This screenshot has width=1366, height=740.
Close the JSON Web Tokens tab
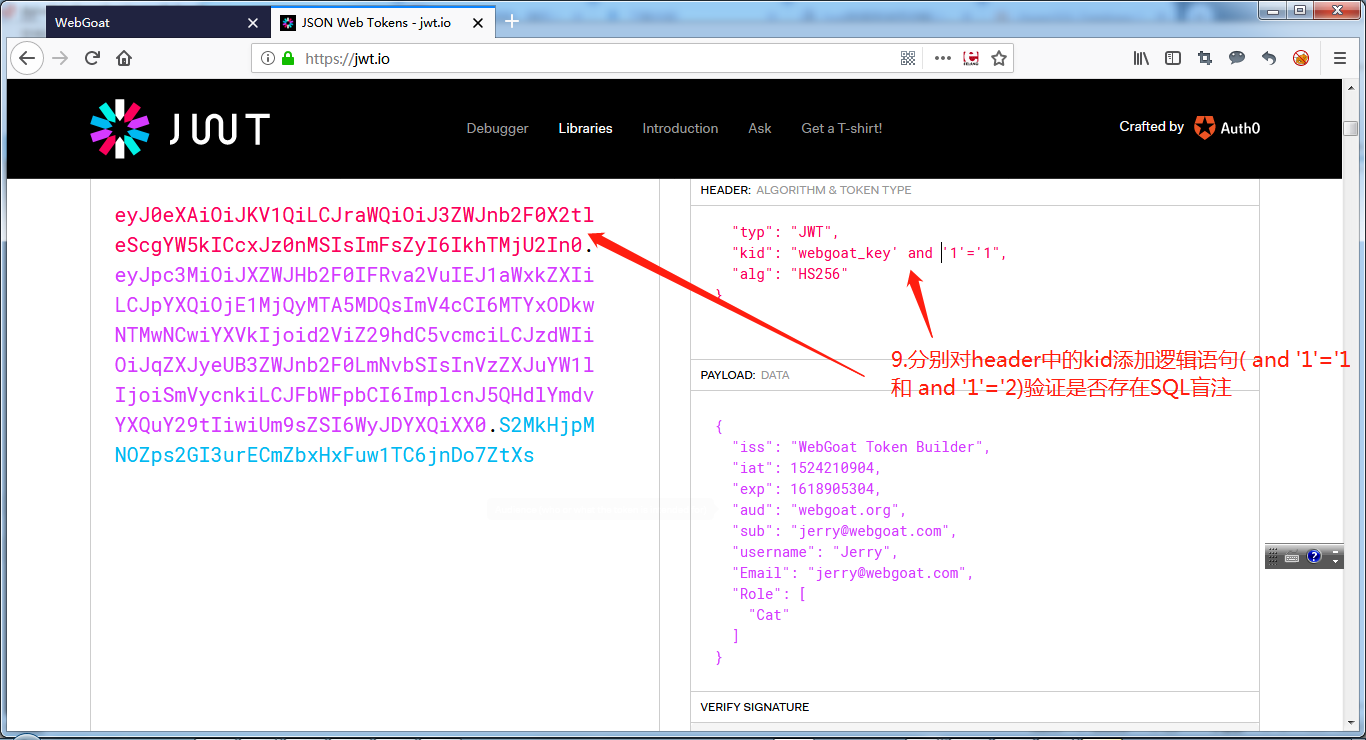479,22
